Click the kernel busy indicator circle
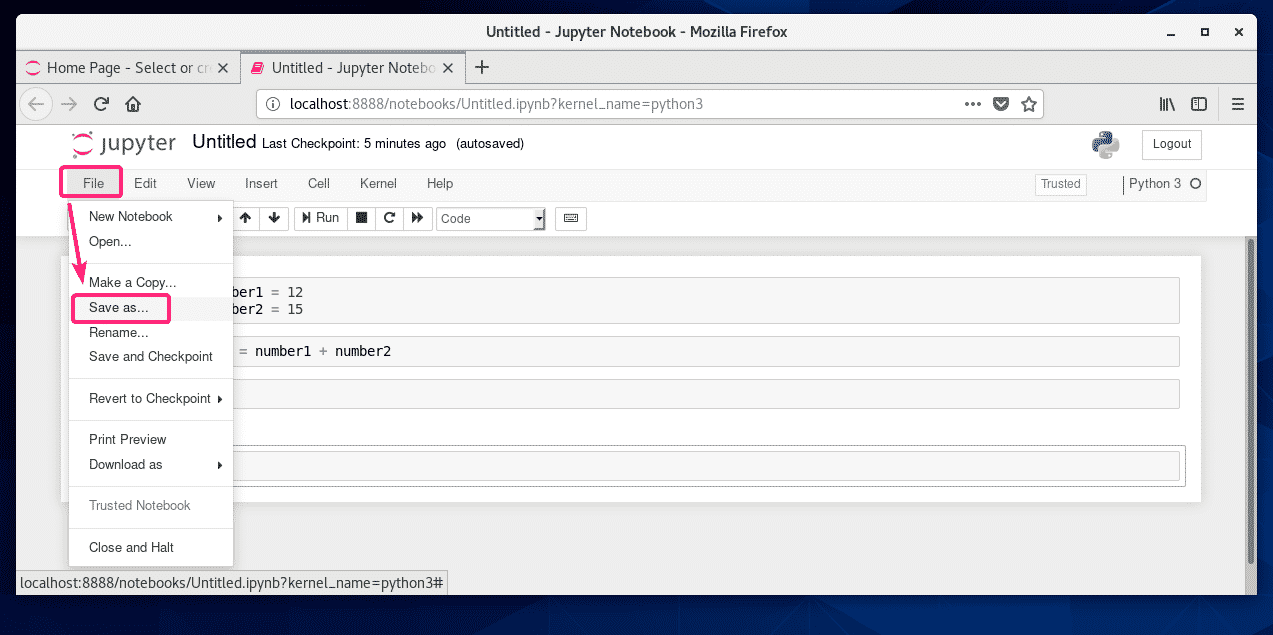This screenshot has height=635, width=1273. [1195, 184]
